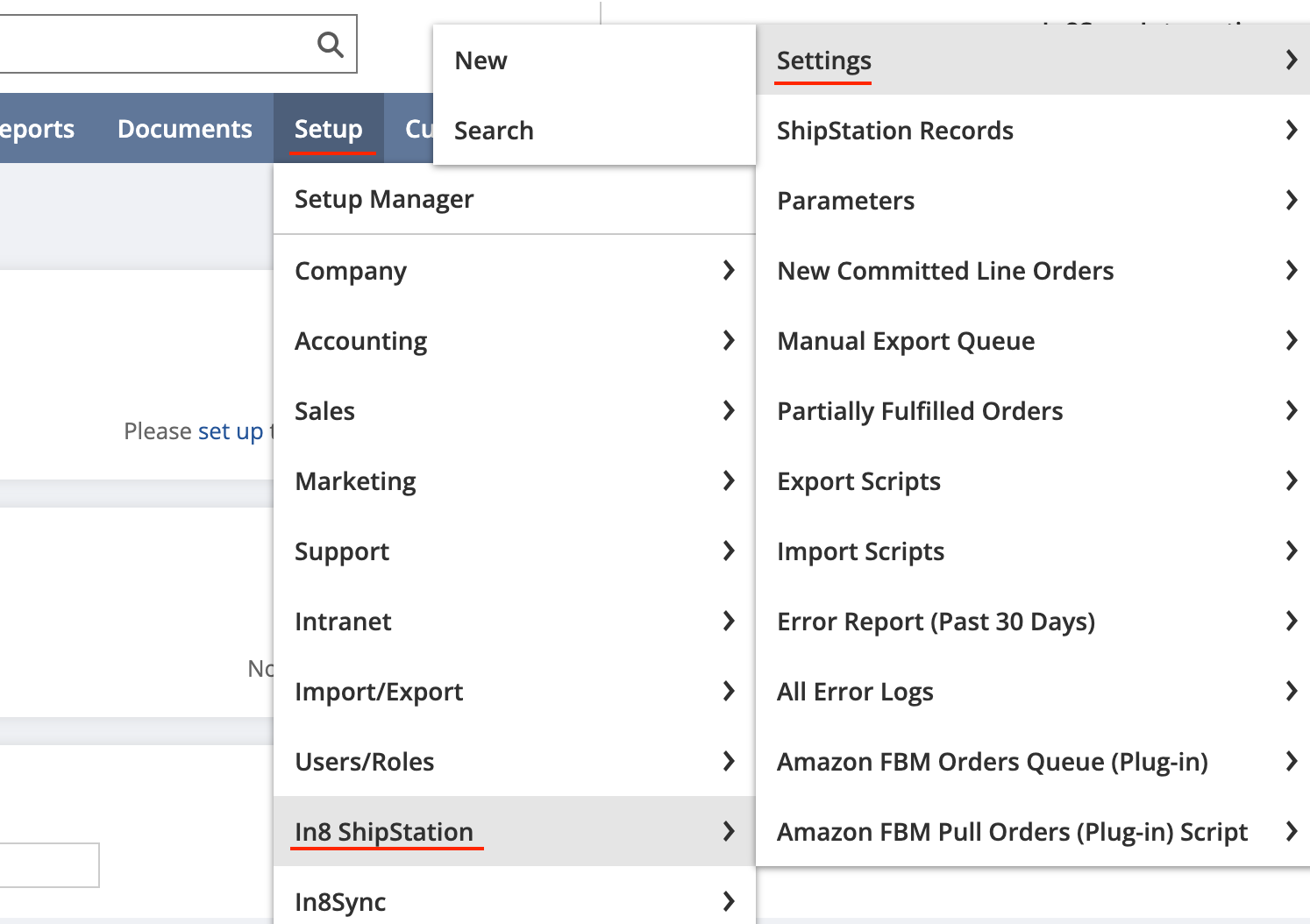Select Error Report (Past 30 Days)
Viewport: 1310px width, 924px height.
(936, 622)
